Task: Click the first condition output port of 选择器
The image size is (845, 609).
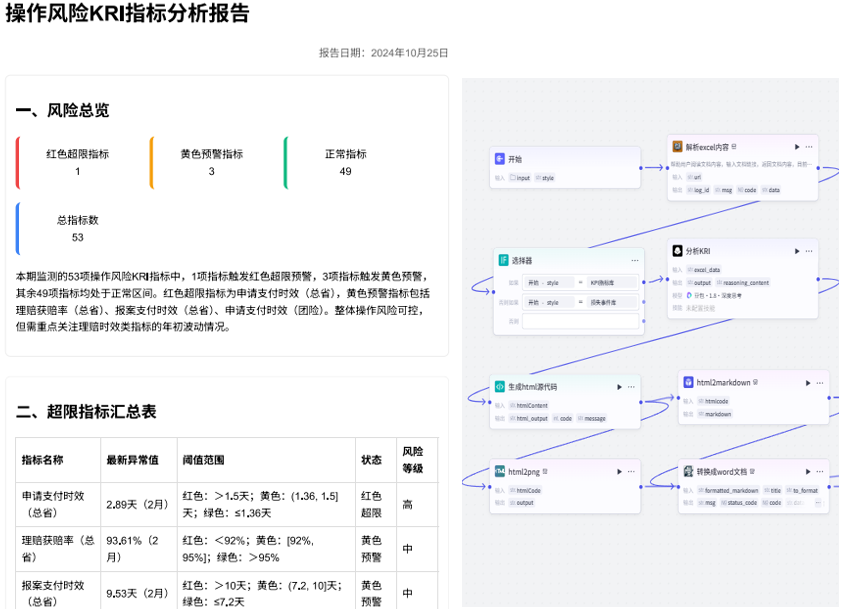Action: pyautogui.click(x=644, y=282)
